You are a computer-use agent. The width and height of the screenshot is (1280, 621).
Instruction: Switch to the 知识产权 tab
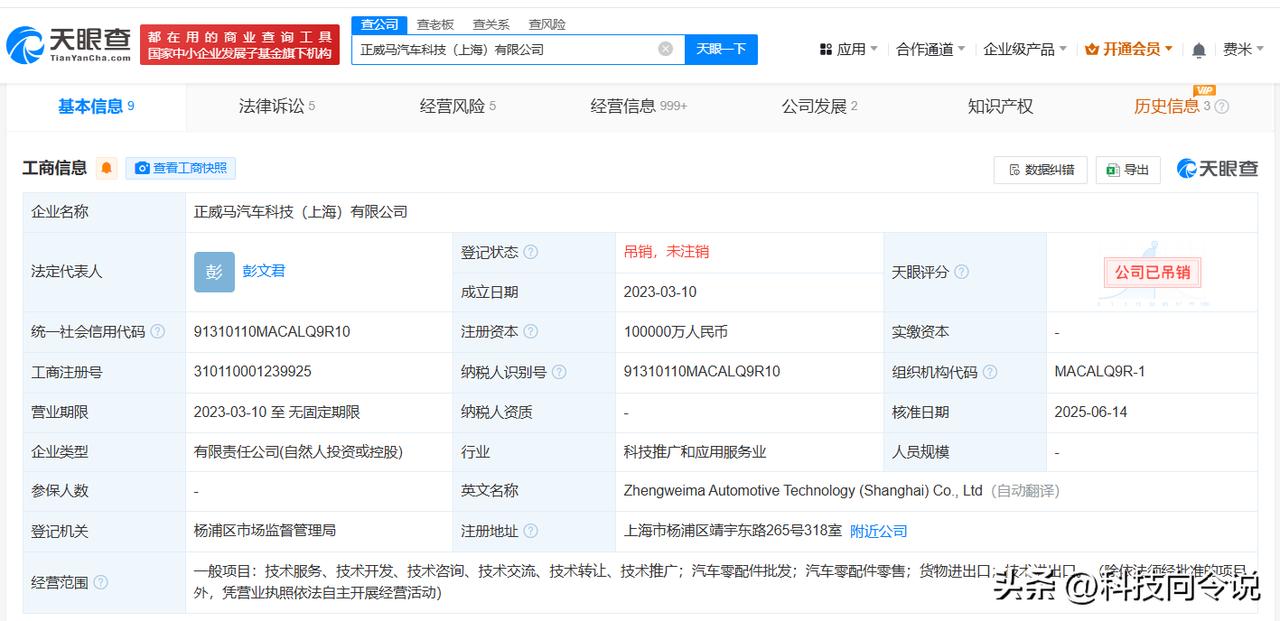click(x=1000, y=106)
